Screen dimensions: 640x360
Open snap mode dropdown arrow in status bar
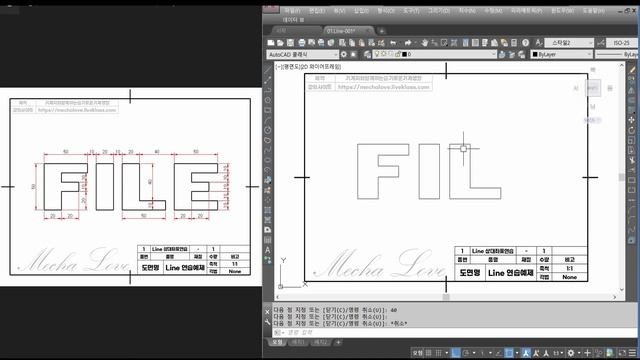pyautogui.click(x=447, y=353)
